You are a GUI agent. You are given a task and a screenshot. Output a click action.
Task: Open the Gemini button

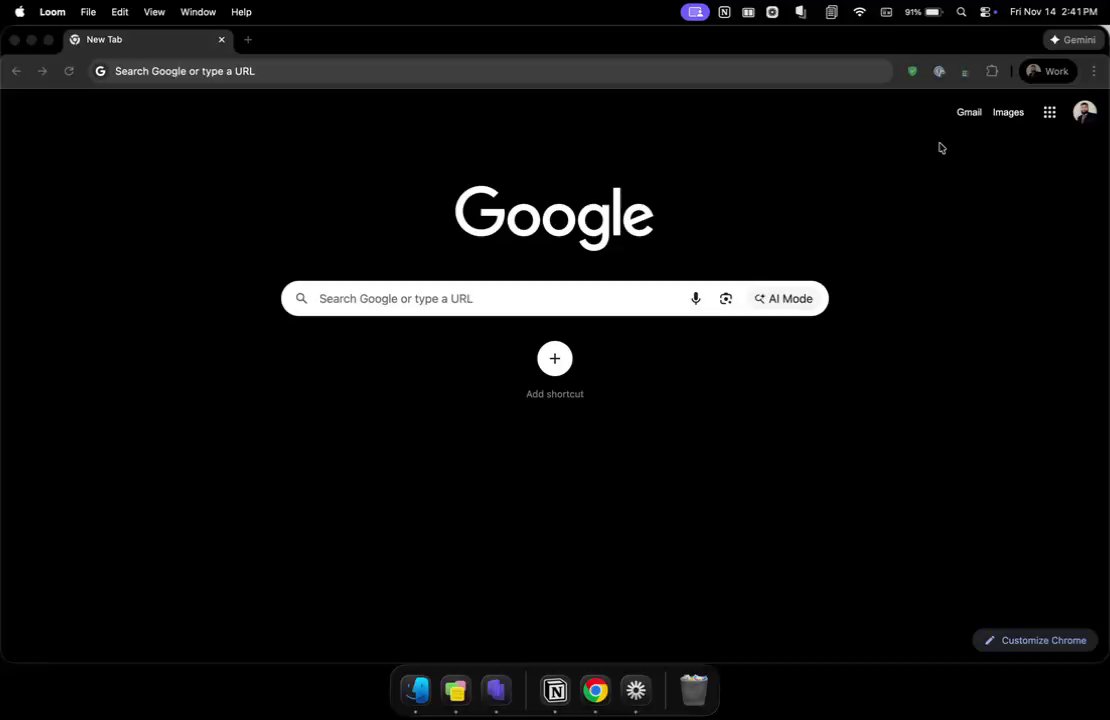[1073, 40]
